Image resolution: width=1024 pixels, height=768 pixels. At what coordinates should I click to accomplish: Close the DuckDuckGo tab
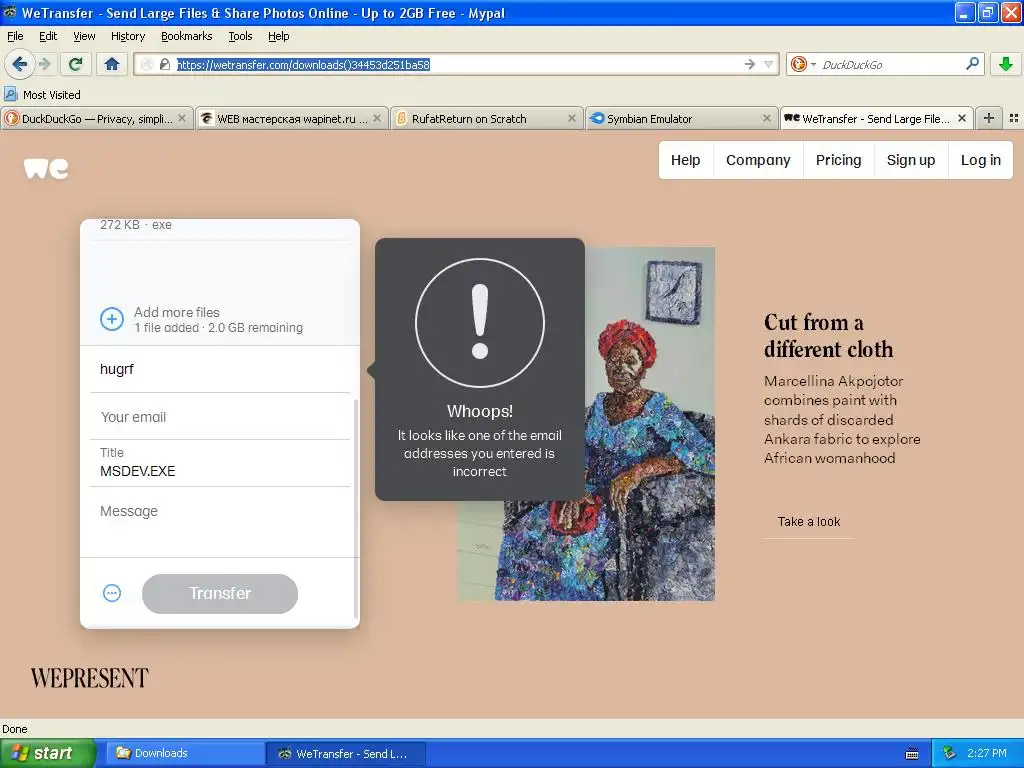coord(182,118)
